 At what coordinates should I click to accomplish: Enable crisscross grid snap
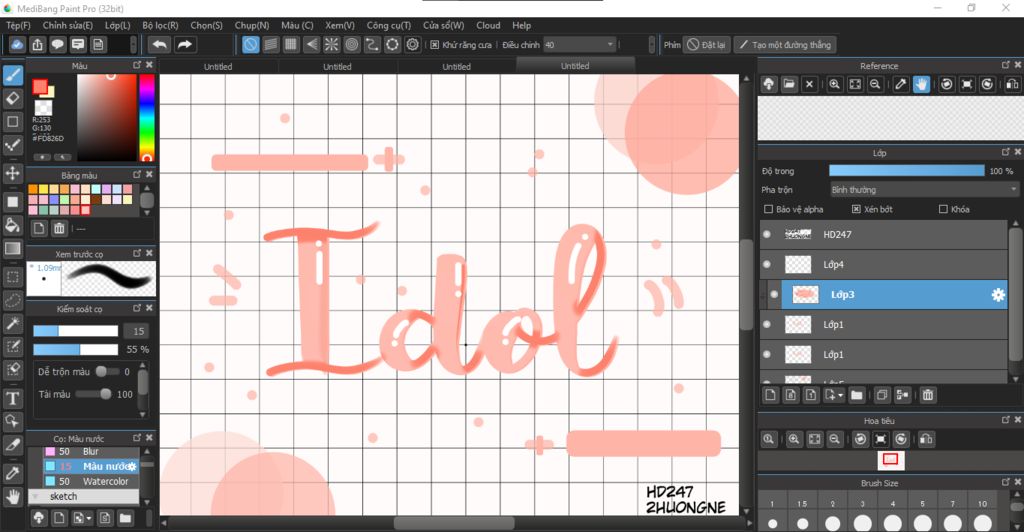click(x=291, y=44)
